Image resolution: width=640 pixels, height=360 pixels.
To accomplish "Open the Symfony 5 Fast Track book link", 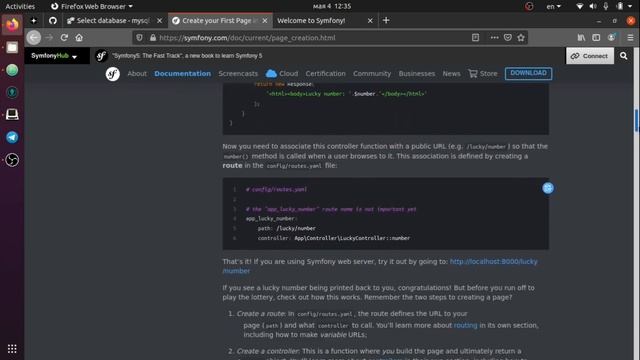I will tap(187, 56).
